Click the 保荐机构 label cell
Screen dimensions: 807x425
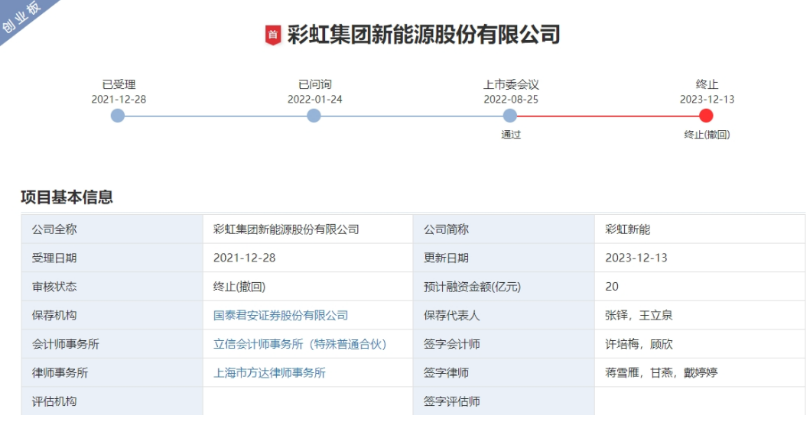tap(112, 315)
